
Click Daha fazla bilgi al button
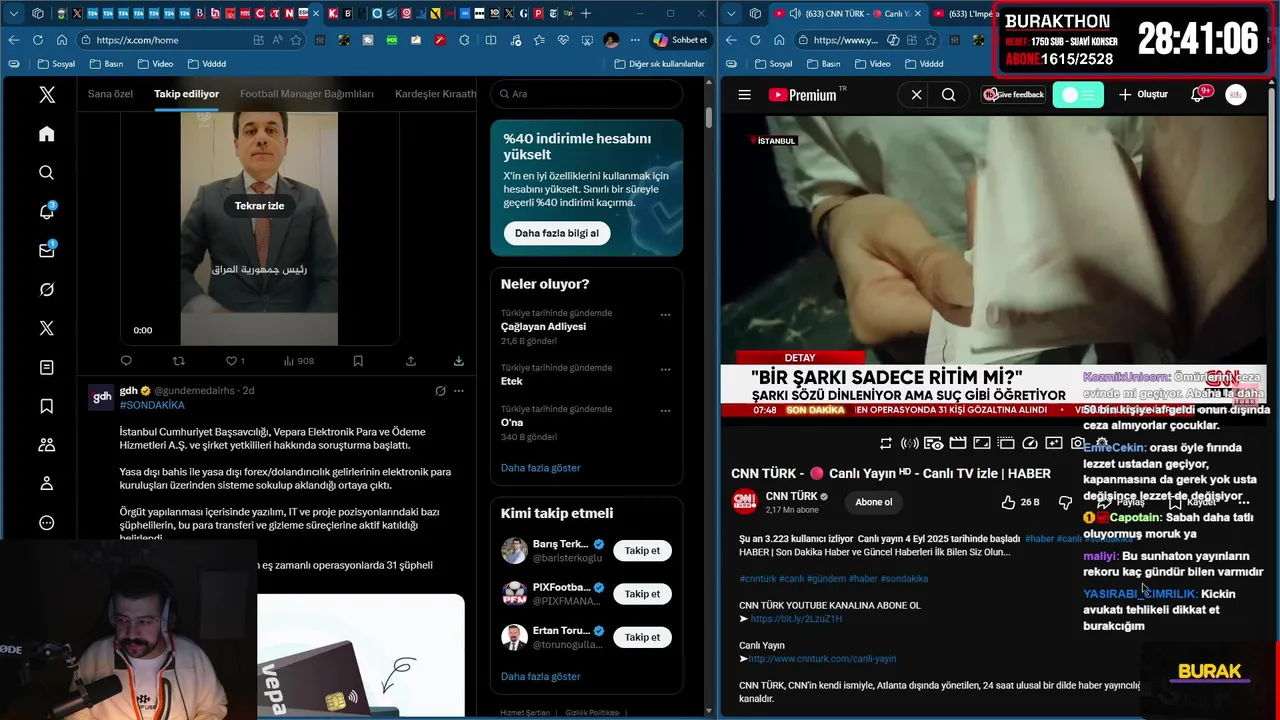(557, 233)
